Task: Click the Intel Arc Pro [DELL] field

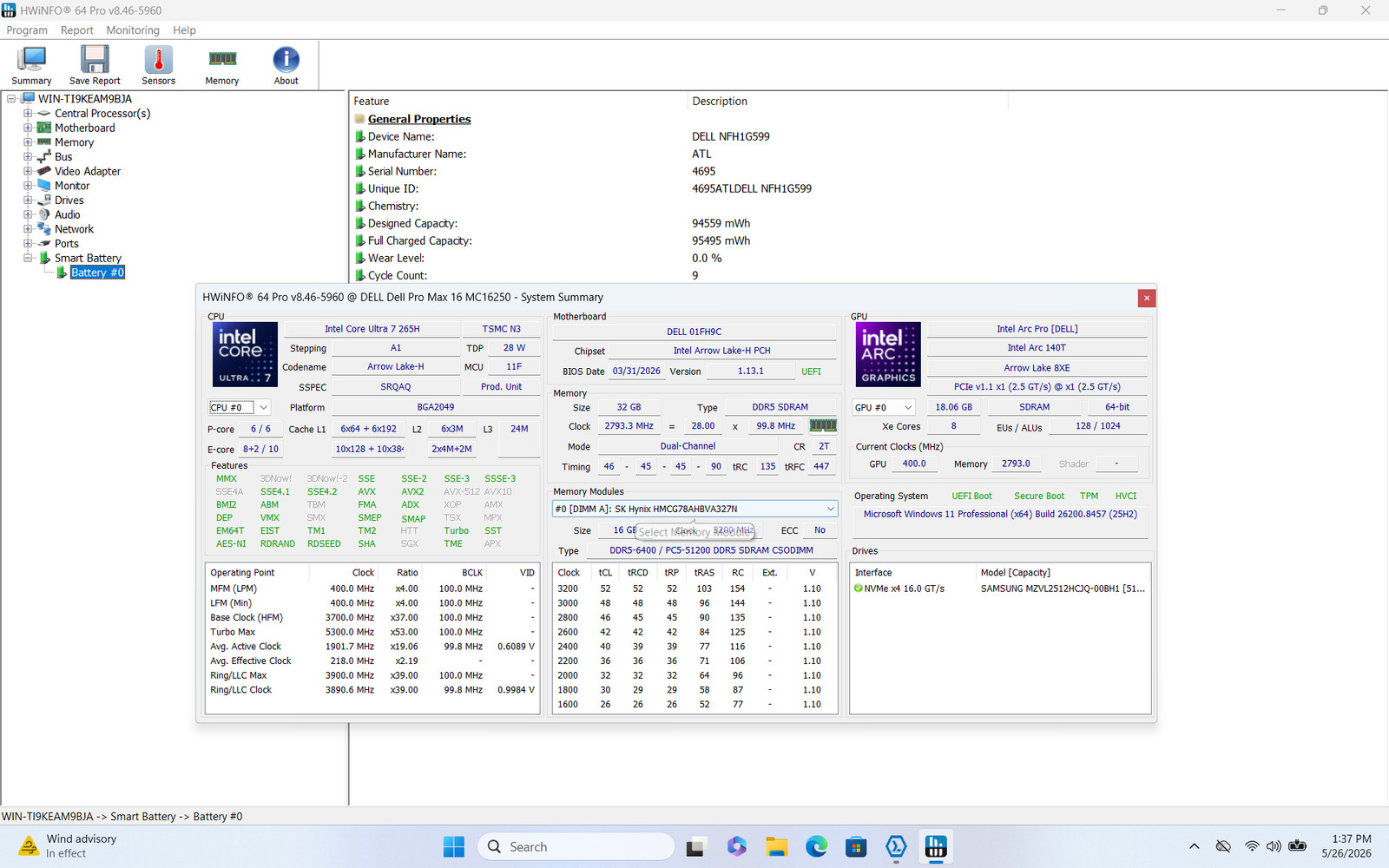Action: [x=1037, y=329]
